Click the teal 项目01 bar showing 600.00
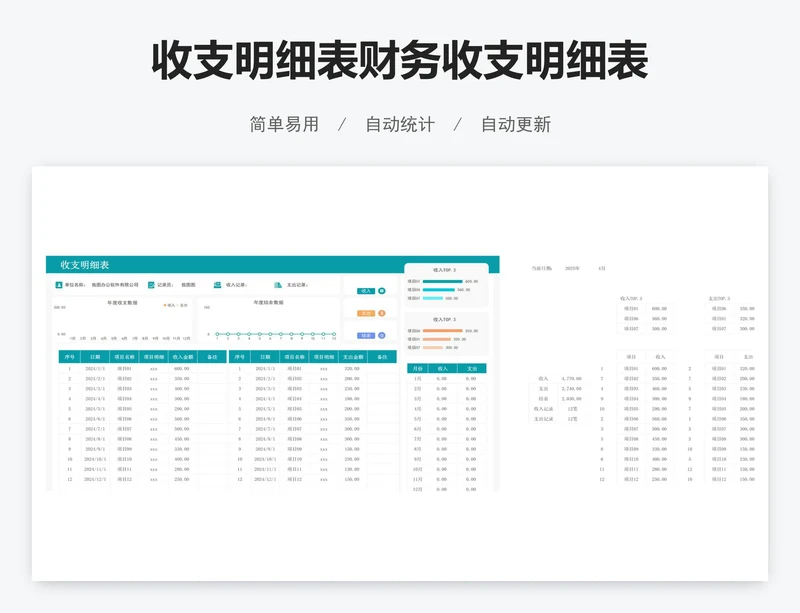Image resolution: width=800 pixels, height=613 pixels. click(442, 281)
